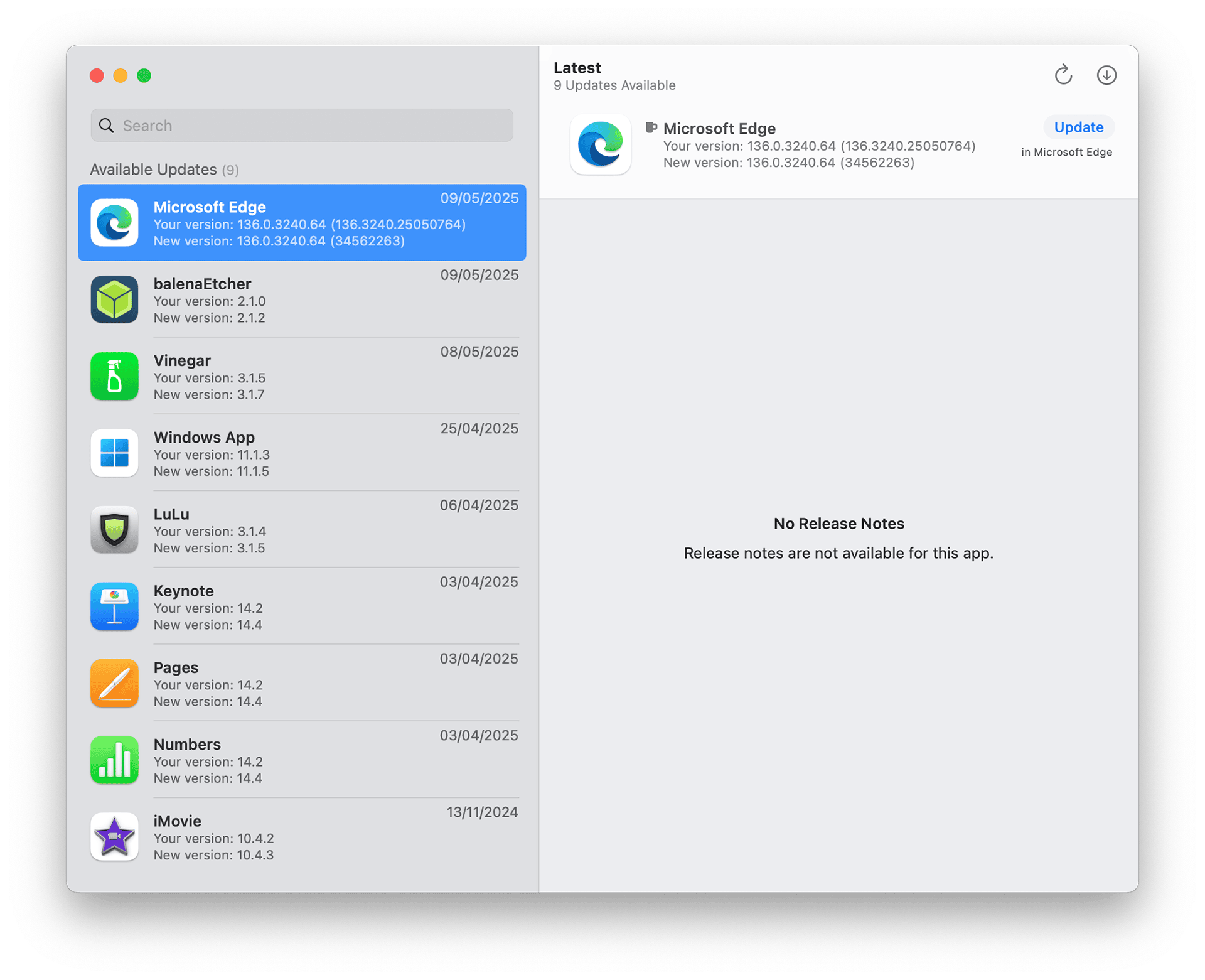Click the small tag icon beside Microsoft Edge title
This screenshot has width=1205, height=980.
tap(651, 128)
